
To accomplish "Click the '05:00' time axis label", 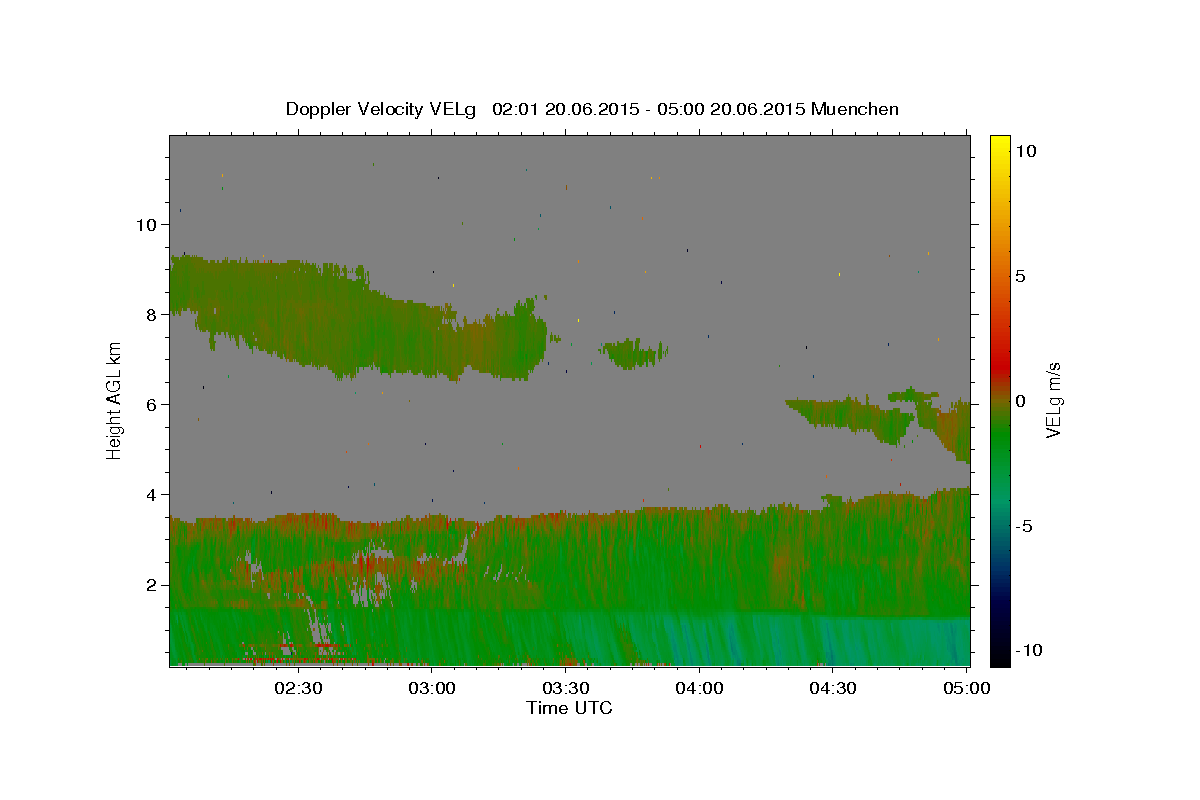I will [965, 688].
